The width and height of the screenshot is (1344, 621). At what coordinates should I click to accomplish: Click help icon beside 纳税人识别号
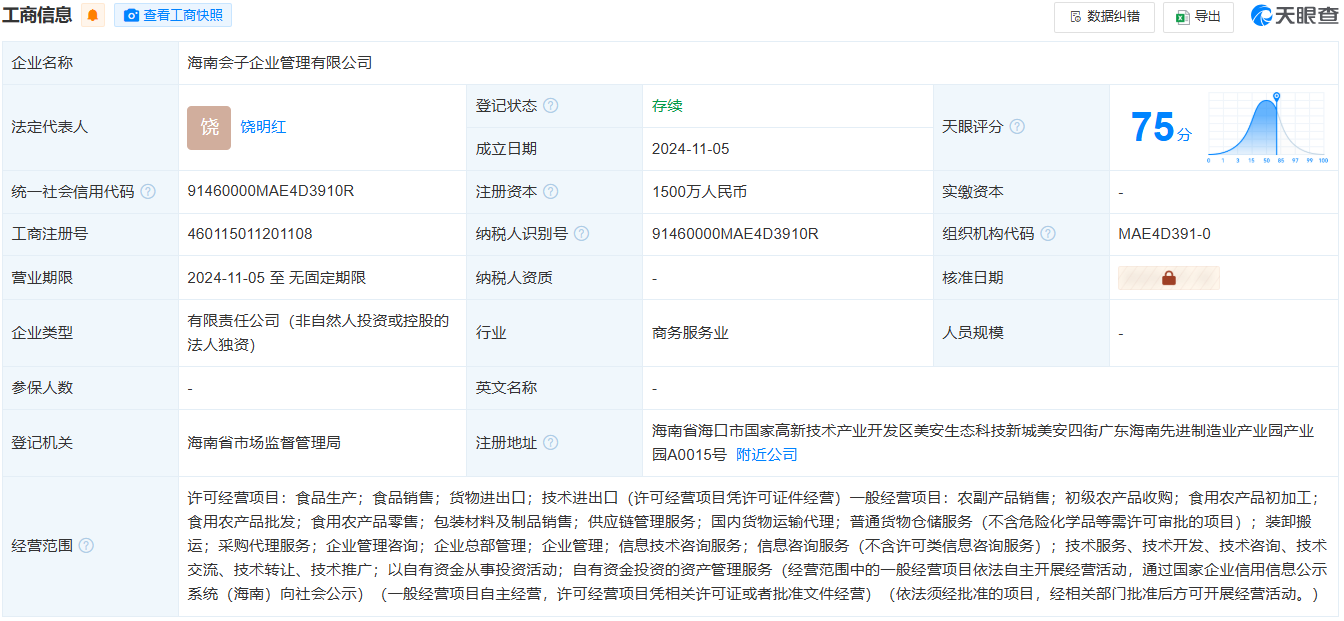tap(581, 234)
